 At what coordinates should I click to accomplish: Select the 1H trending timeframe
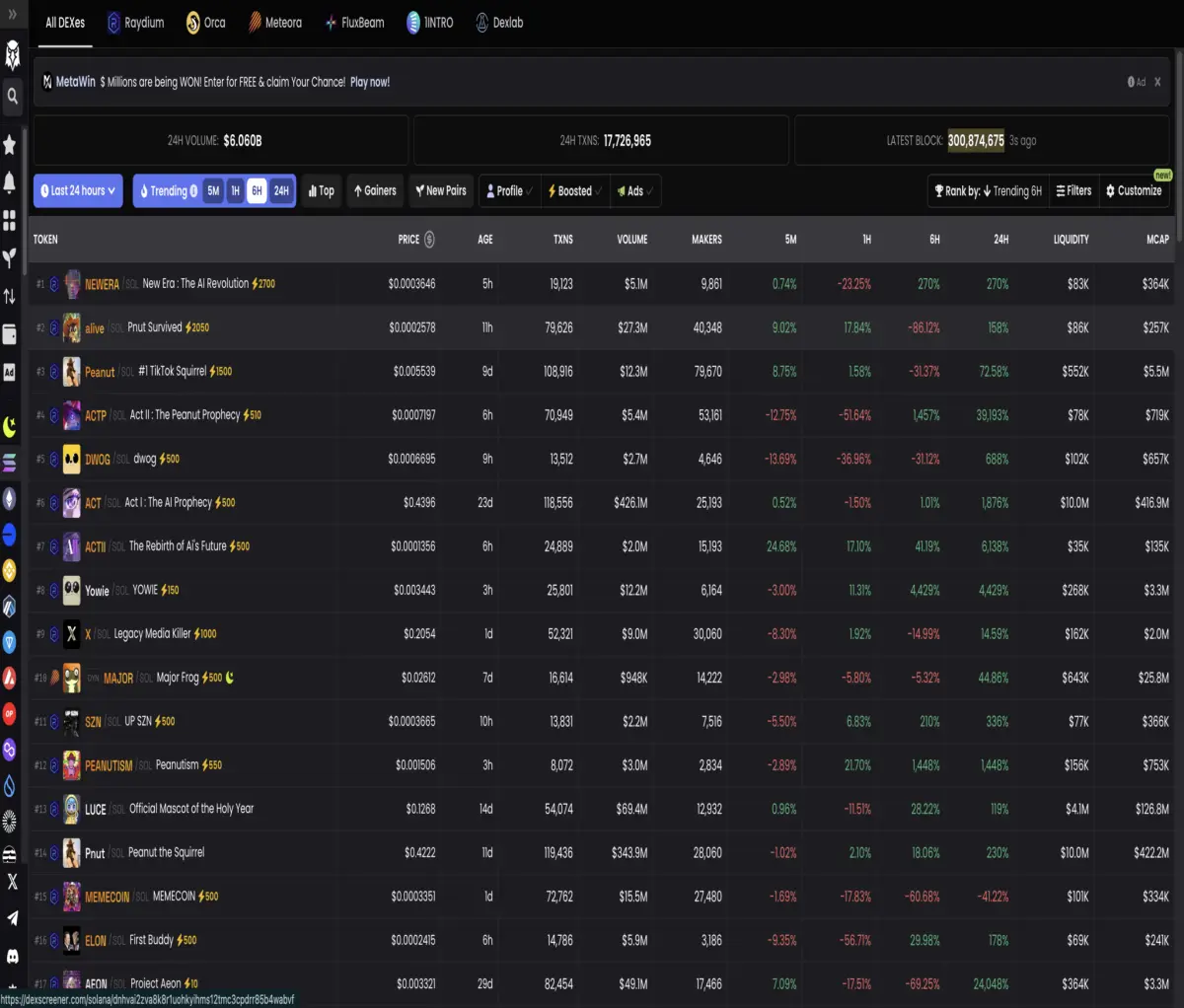(x=235, y=191)
